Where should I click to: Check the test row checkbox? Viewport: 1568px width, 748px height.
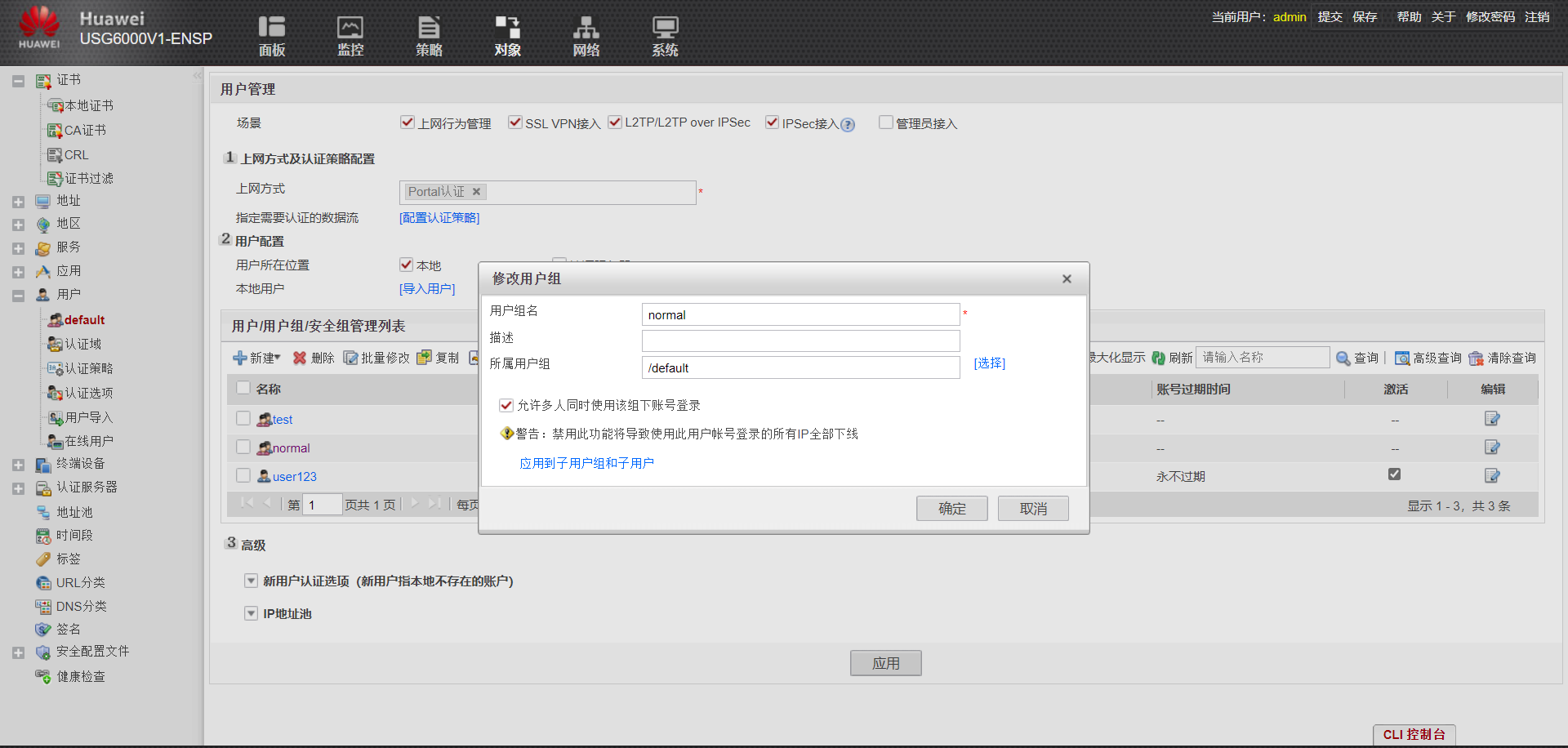243,418
